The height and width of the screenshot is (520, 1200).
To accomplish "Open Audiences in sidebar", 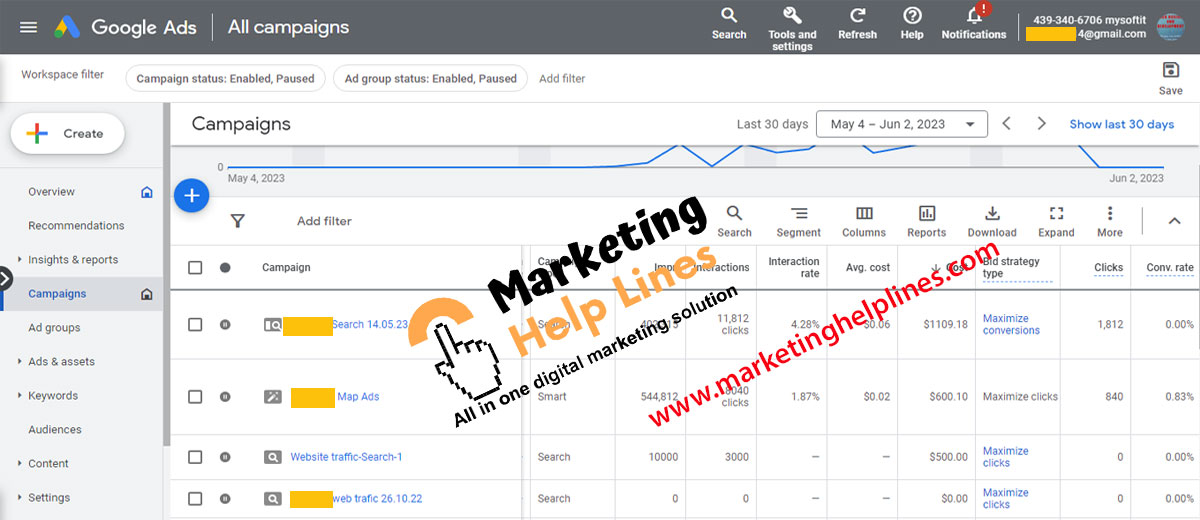I will pos(55,430).
